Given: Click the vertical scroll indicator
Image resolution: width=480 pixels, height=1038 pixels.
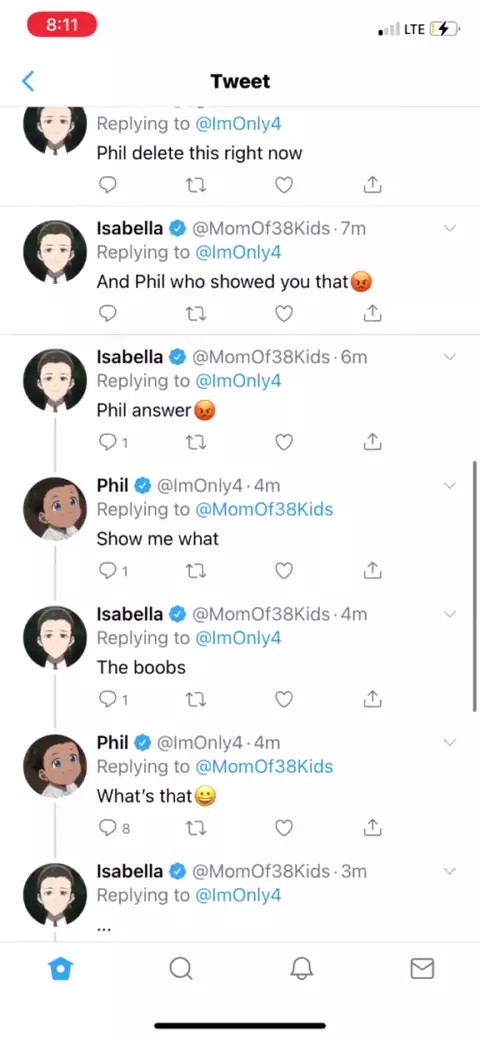Looking at the screenshot, I should [x=475, y=586].
